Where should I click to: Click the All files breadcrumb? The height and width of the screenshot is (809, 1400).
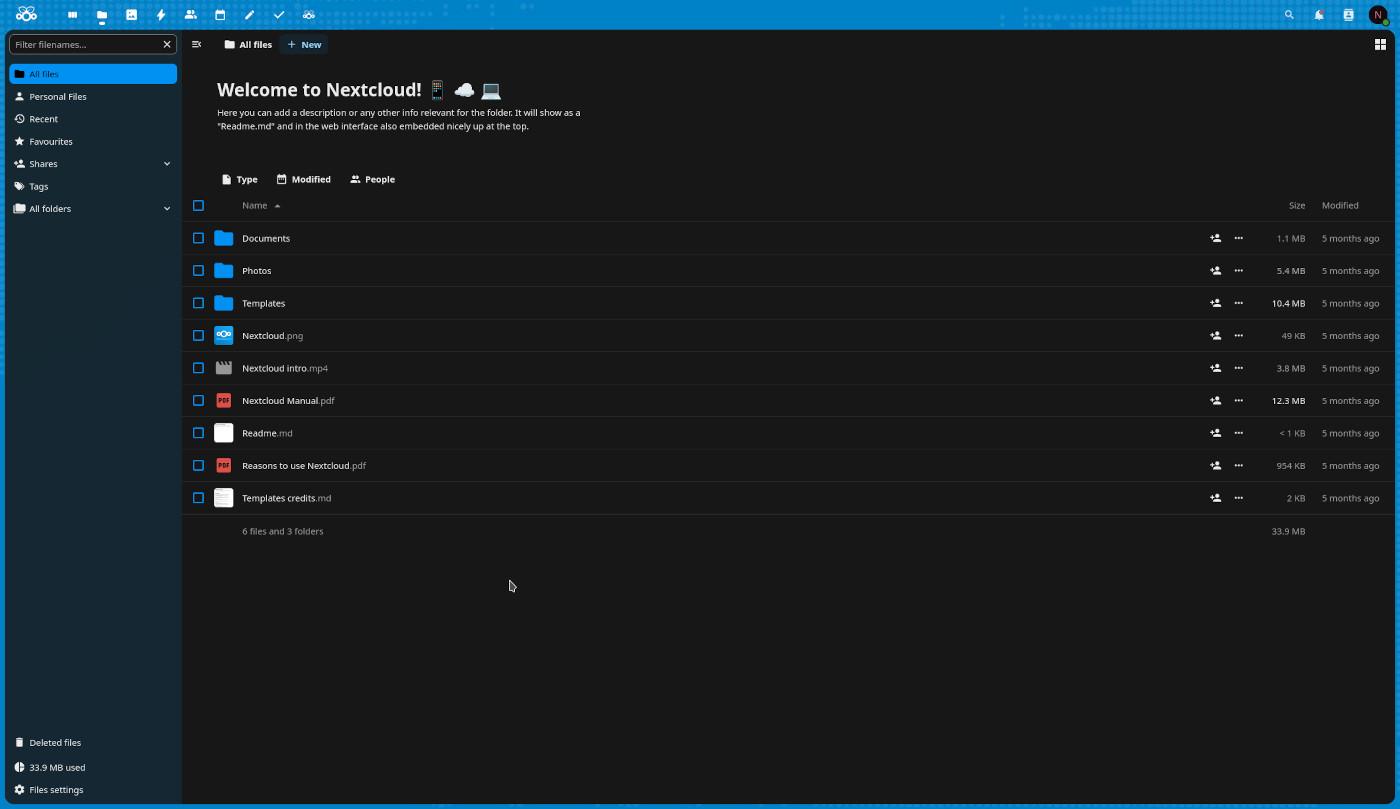click(248, 44)
